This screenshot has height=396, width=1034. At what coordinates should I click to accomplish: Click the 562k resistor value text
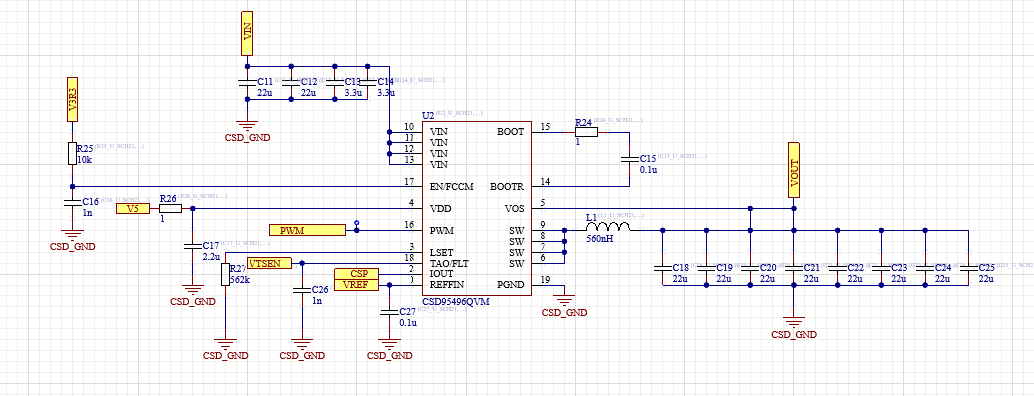[x=240, y=279]
